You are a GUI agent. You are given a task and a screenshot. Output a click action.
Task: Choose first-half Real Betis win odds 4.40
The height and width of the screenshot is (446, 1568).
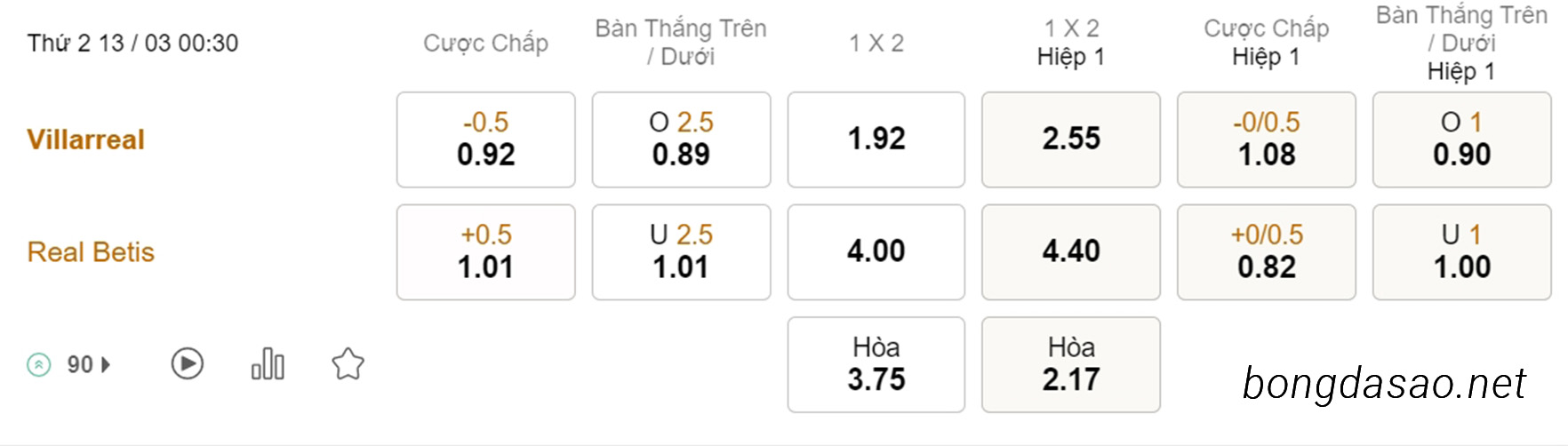pyautogui.click(x=1071, y=252)
